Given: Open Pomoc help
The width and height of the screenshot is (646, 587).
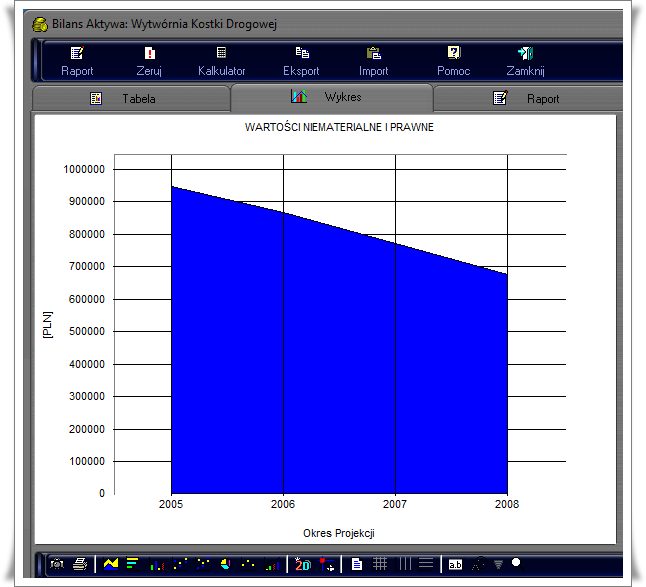Looking at the screenshot, I should (453, 61).
